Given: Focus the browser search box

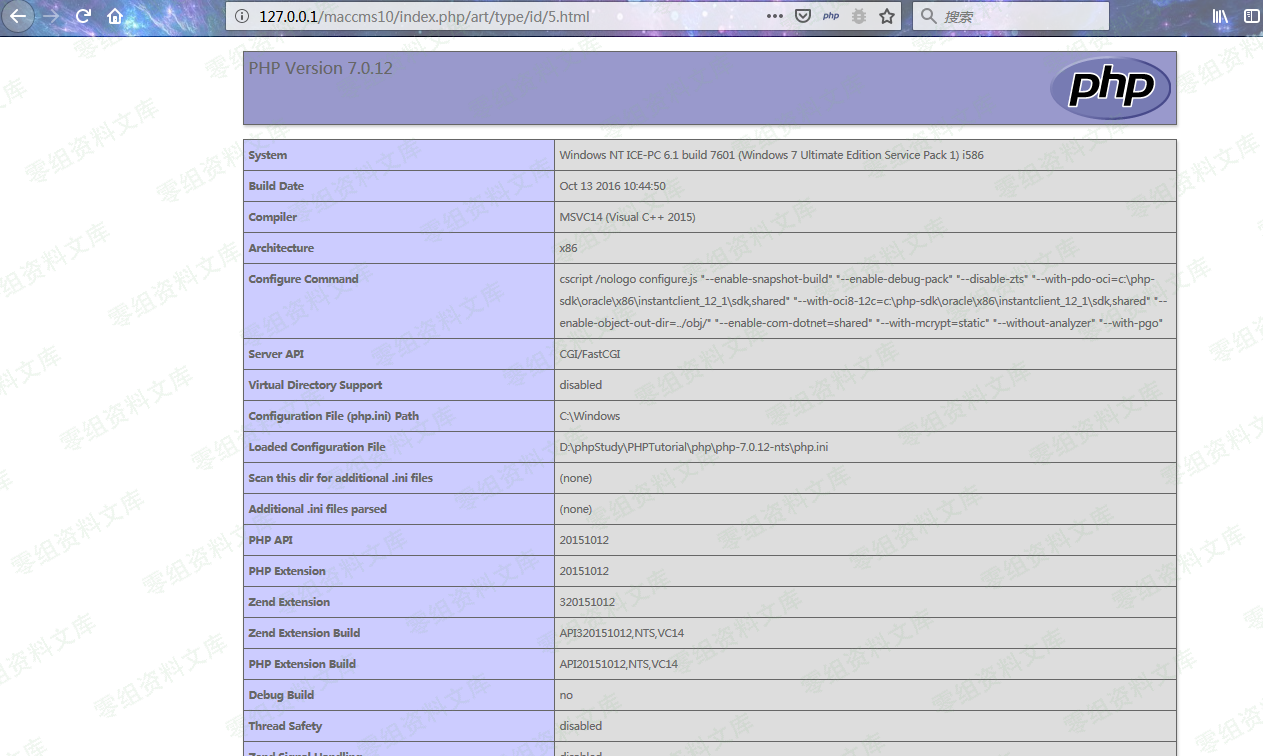Looking at the screenshot, I should click(1020, 16).
